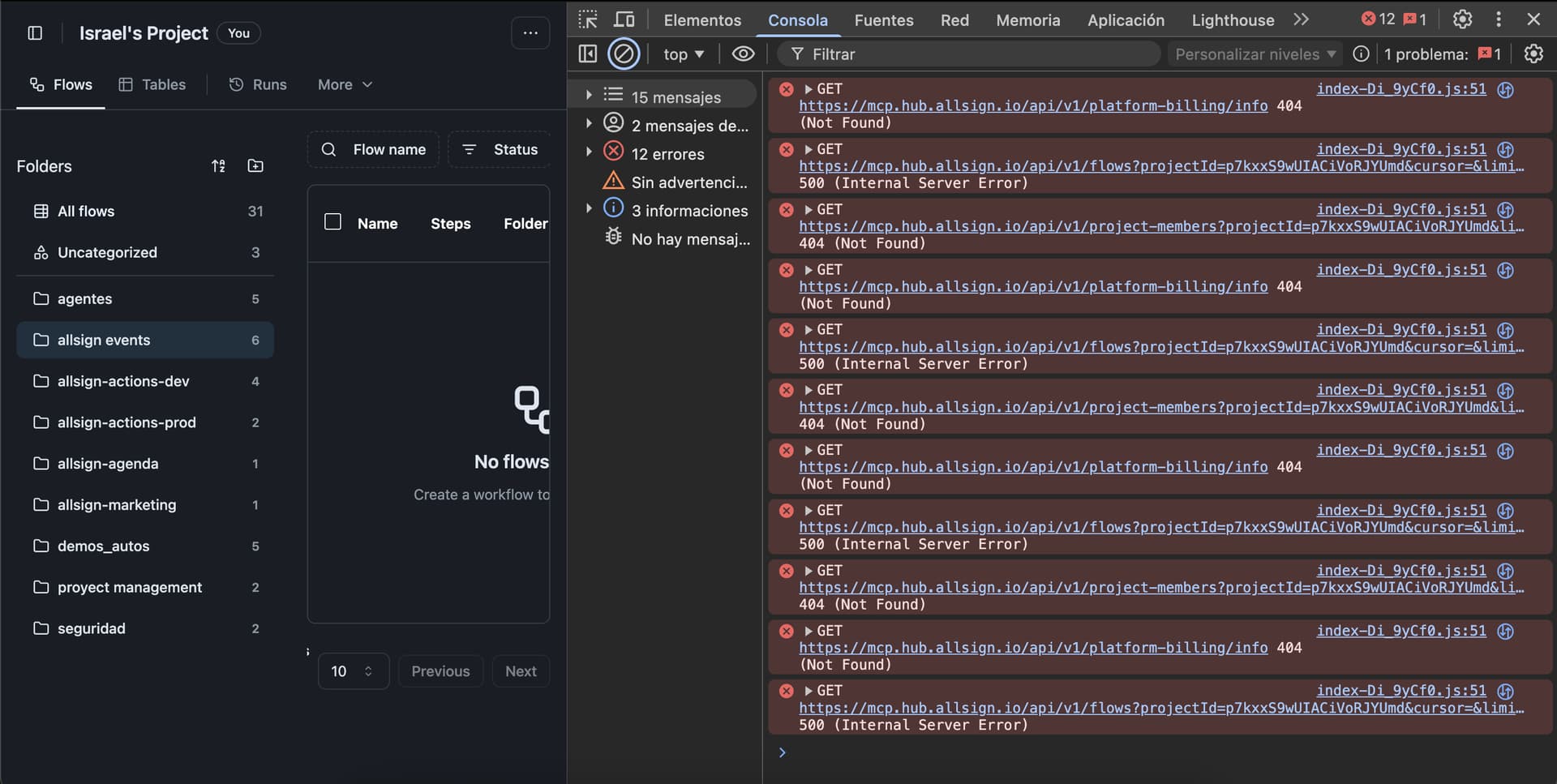Open the Personalizar niveles dropdown

point(1255,54)
